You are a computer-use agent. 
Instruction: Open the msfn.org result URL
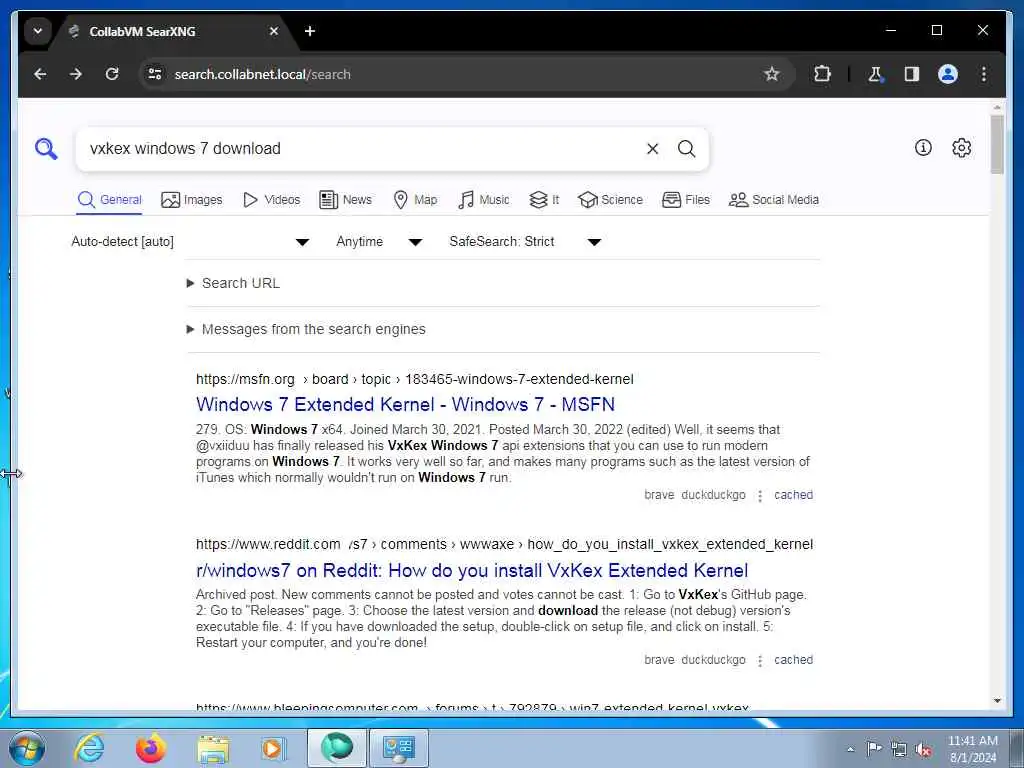pos(415,379)
